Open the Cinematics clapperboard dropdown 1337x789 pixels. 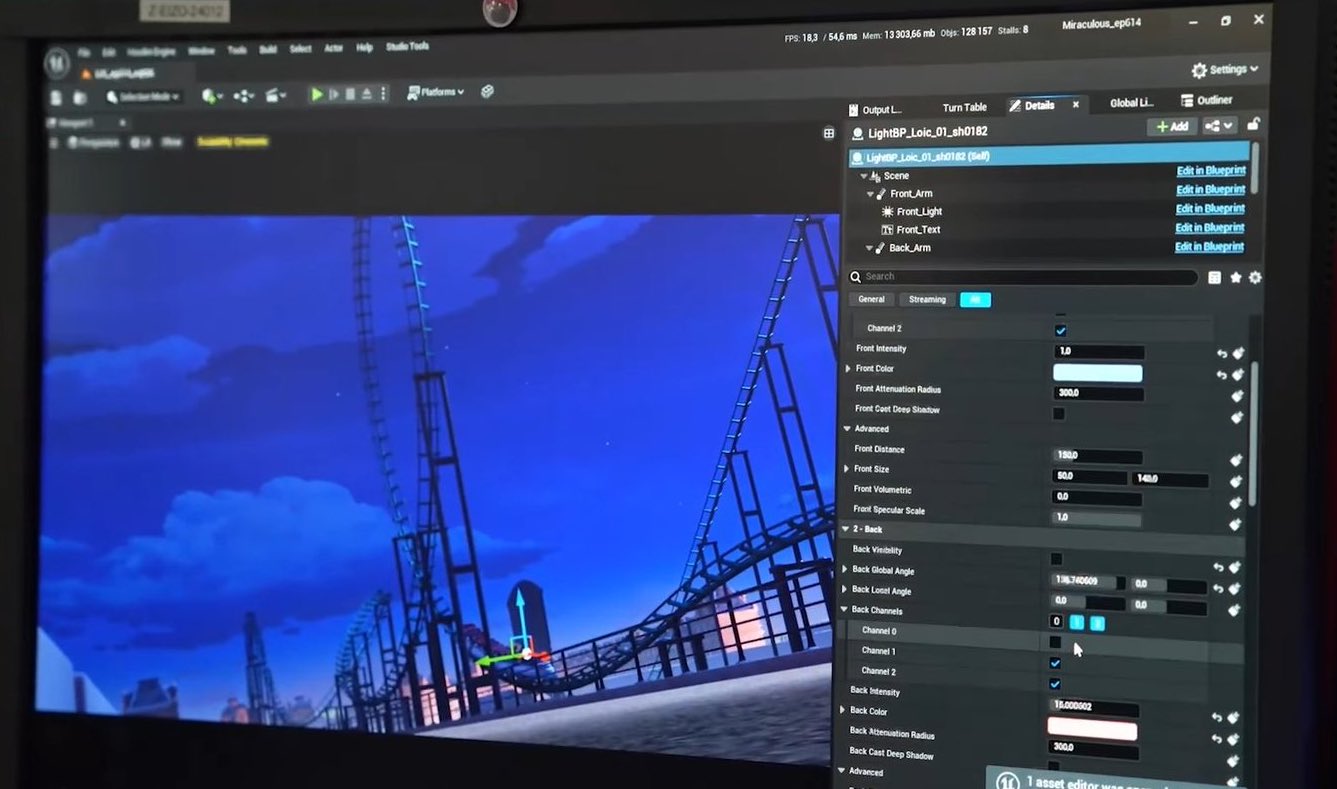coord(276,95)
